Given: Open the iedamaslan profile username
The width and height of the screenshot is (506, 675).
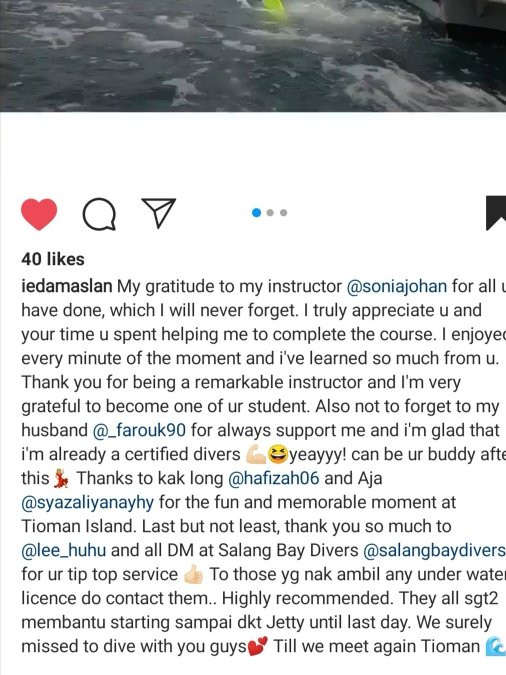Looking at the screenshot, I should pyautogui.click(x=67, y=286).
